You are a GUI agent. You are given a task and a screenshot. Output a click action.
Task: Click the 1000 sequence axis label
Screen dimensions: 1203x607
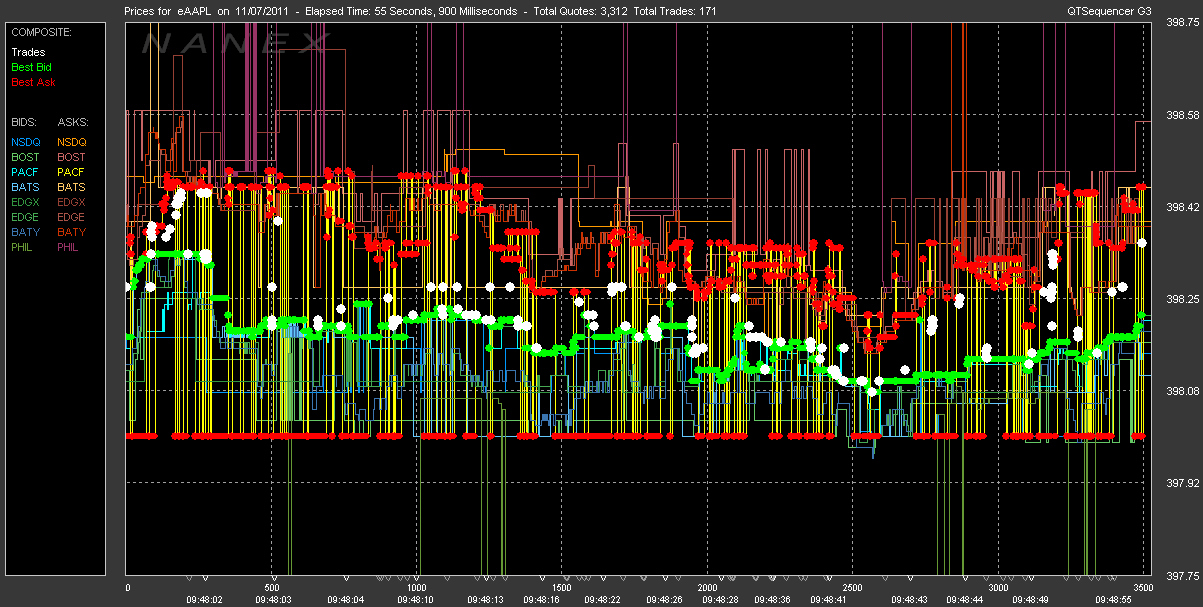[416, 588]
